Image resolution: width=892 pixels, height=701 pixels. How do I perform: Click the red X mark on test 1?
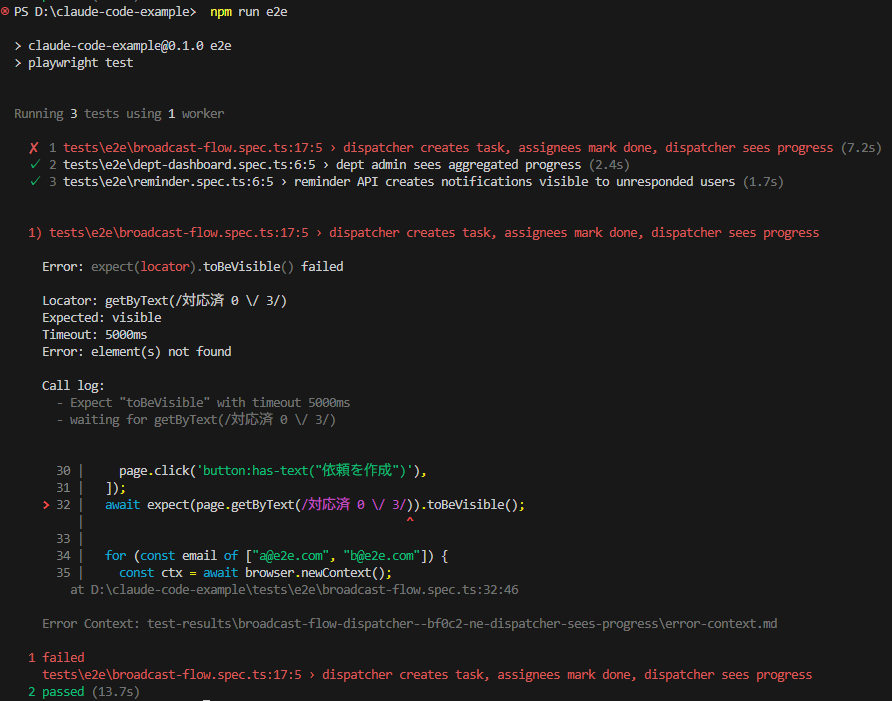pos(34,148)
